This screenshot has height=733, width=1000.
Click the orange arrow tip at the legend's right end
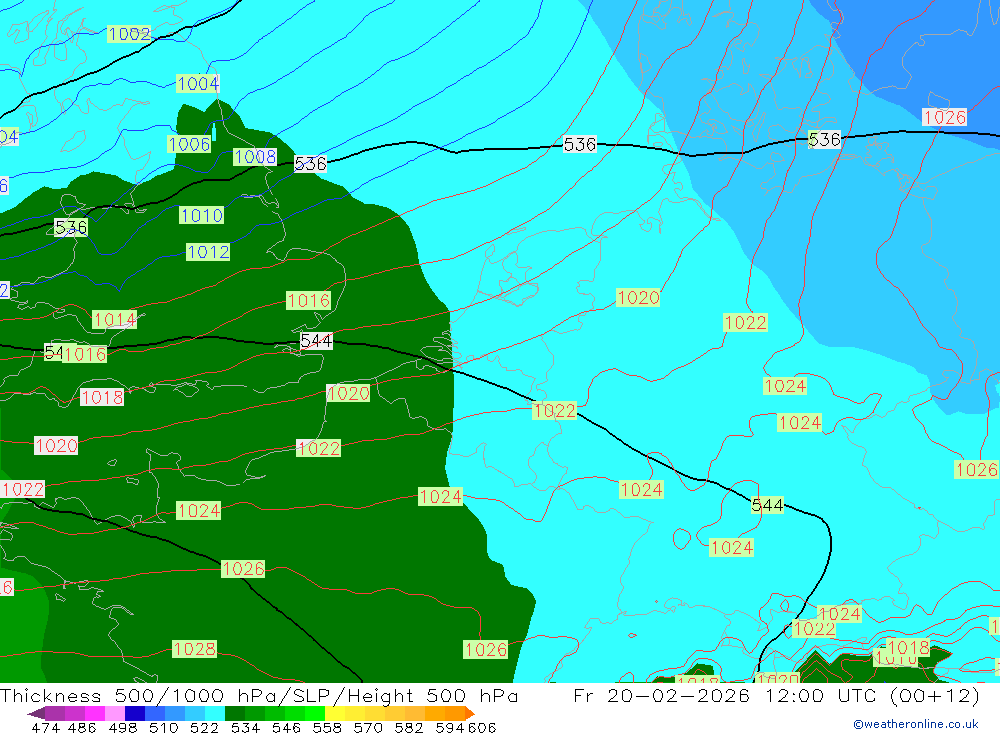point(469,713)
